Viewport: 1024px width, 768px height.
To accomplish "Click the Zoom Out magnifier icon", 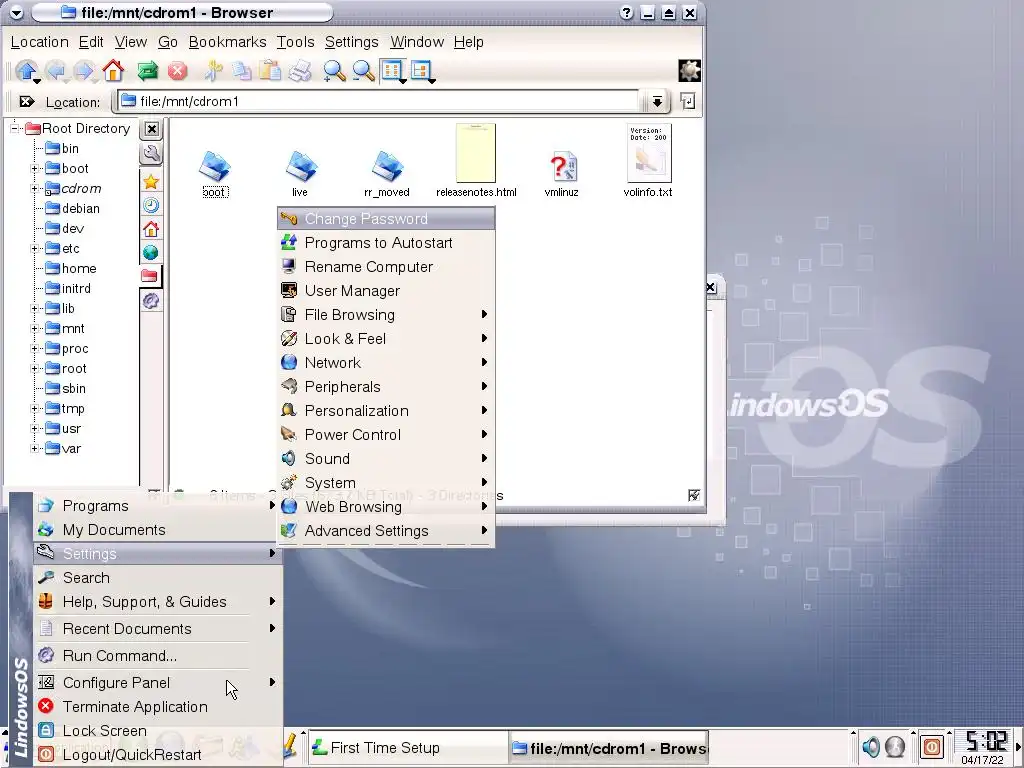I will (x=363, y=71).
